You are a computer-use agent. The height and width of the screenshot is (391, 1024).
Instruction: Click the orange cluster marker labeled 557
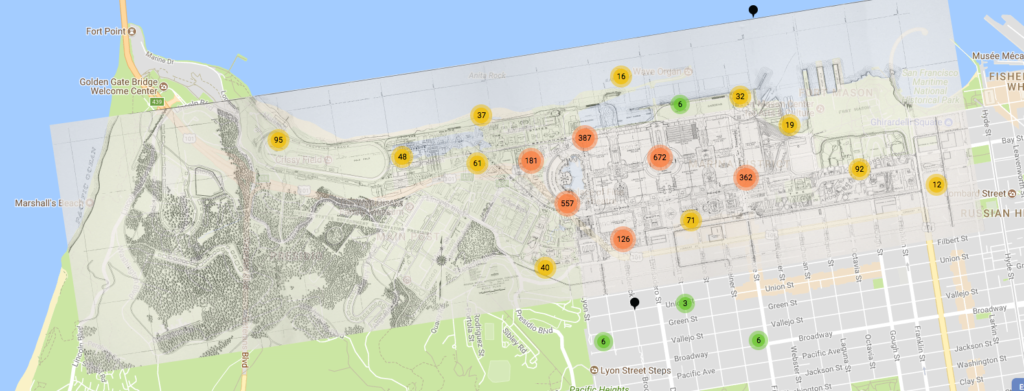click(568, 203)
